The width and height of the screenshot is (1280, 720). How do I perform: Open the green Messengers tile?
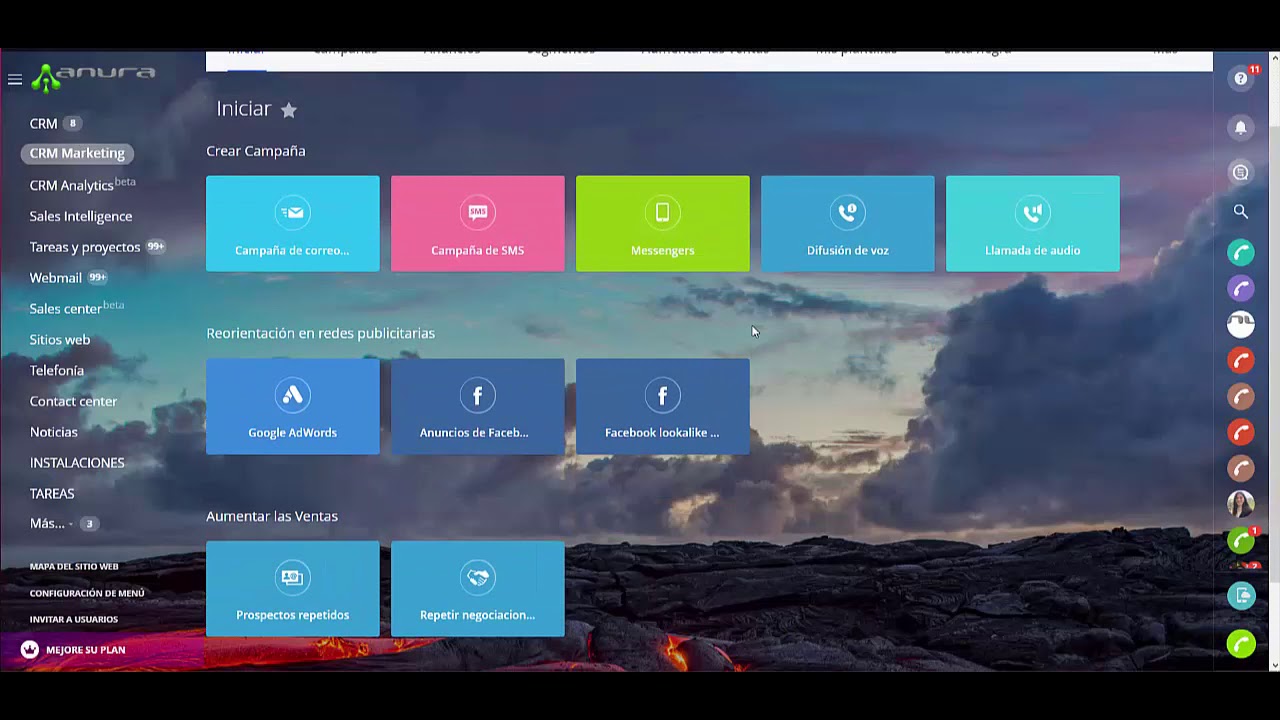click(663, 224)
